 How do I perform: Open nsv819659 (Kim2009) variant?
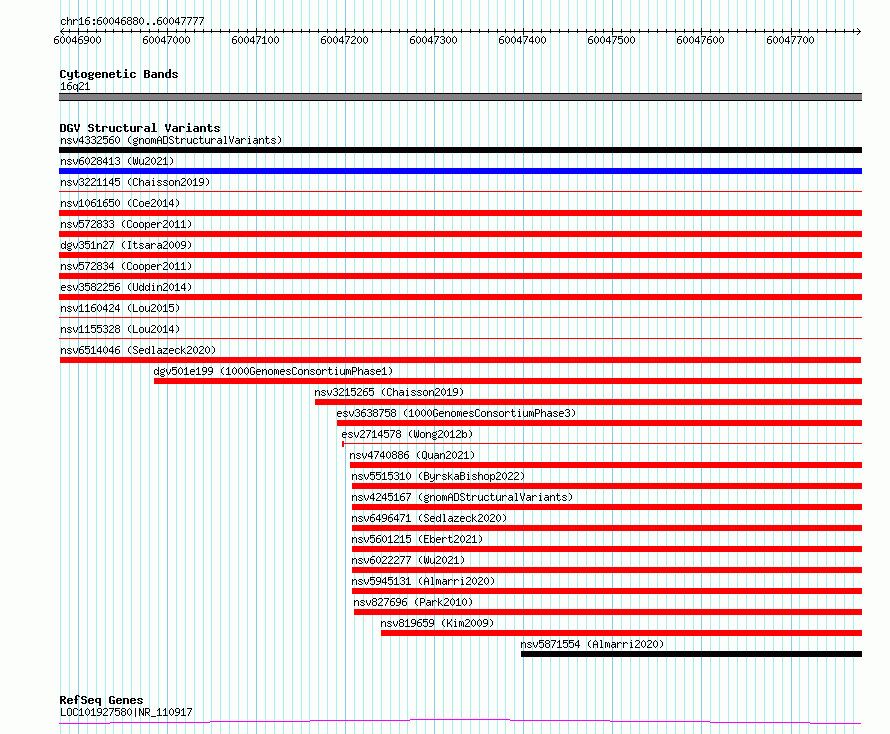(437, 623)
